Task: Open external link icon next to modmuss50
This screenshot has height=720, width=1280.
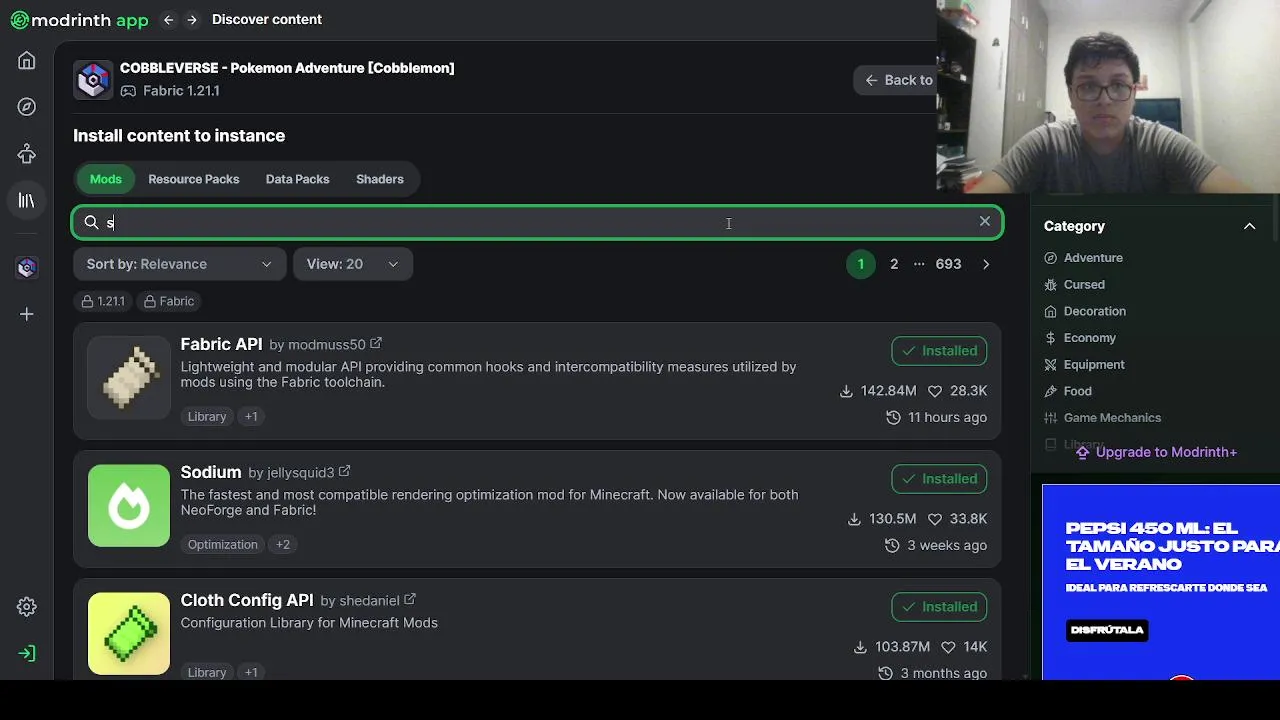Action: 376,344
